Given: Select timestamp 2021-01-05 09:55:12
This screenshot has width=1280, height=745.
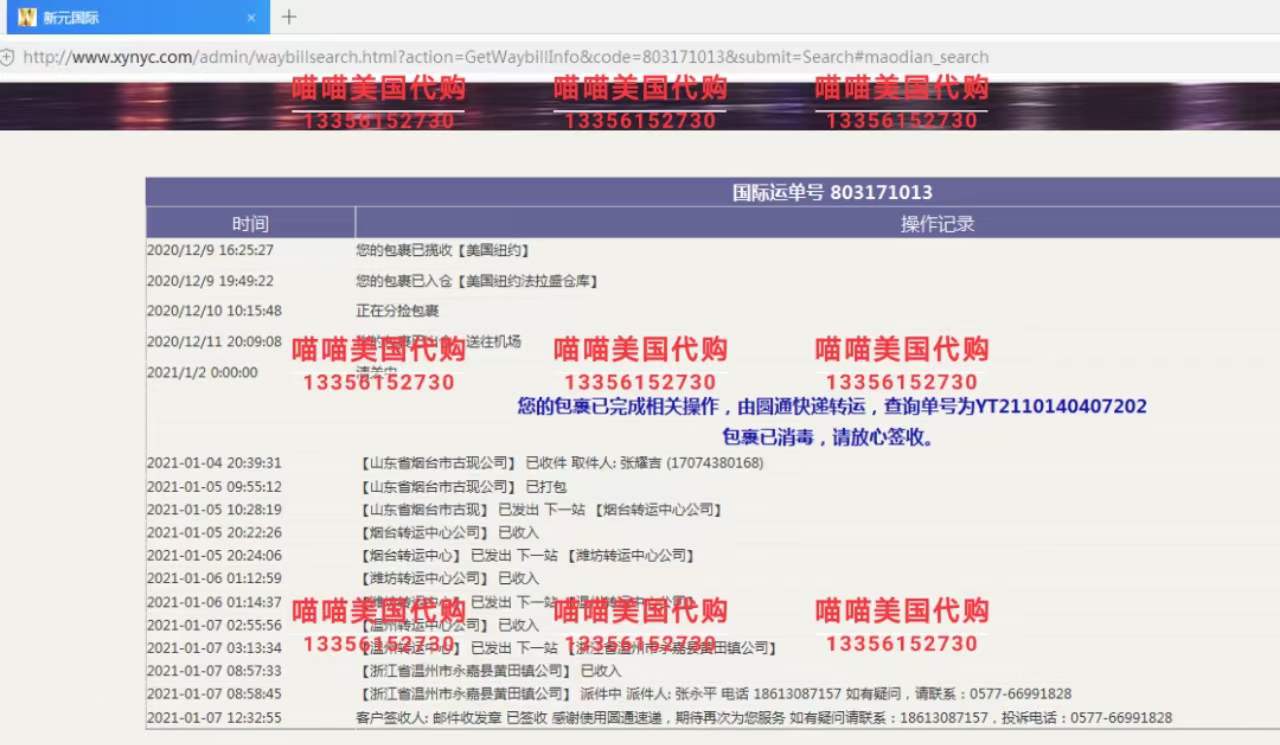Looking at the screenshot, I should pos(214,487).
